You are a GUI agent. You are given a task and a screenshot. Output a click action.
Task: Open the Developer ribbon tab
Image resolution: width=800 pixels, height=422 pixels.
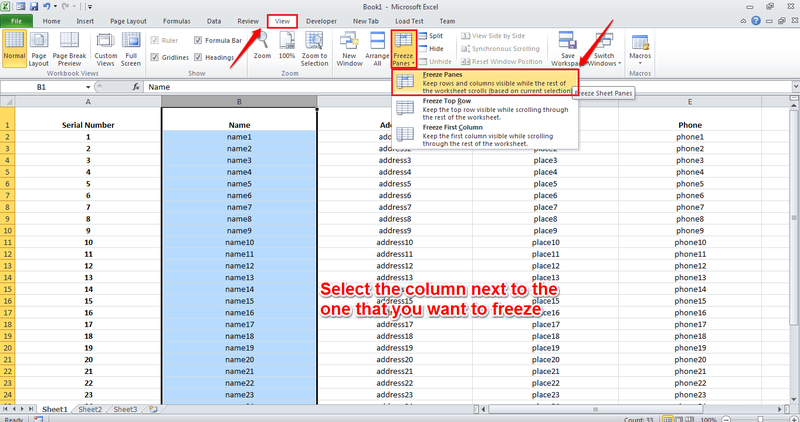pyautogui.click(x=321, y=21)
